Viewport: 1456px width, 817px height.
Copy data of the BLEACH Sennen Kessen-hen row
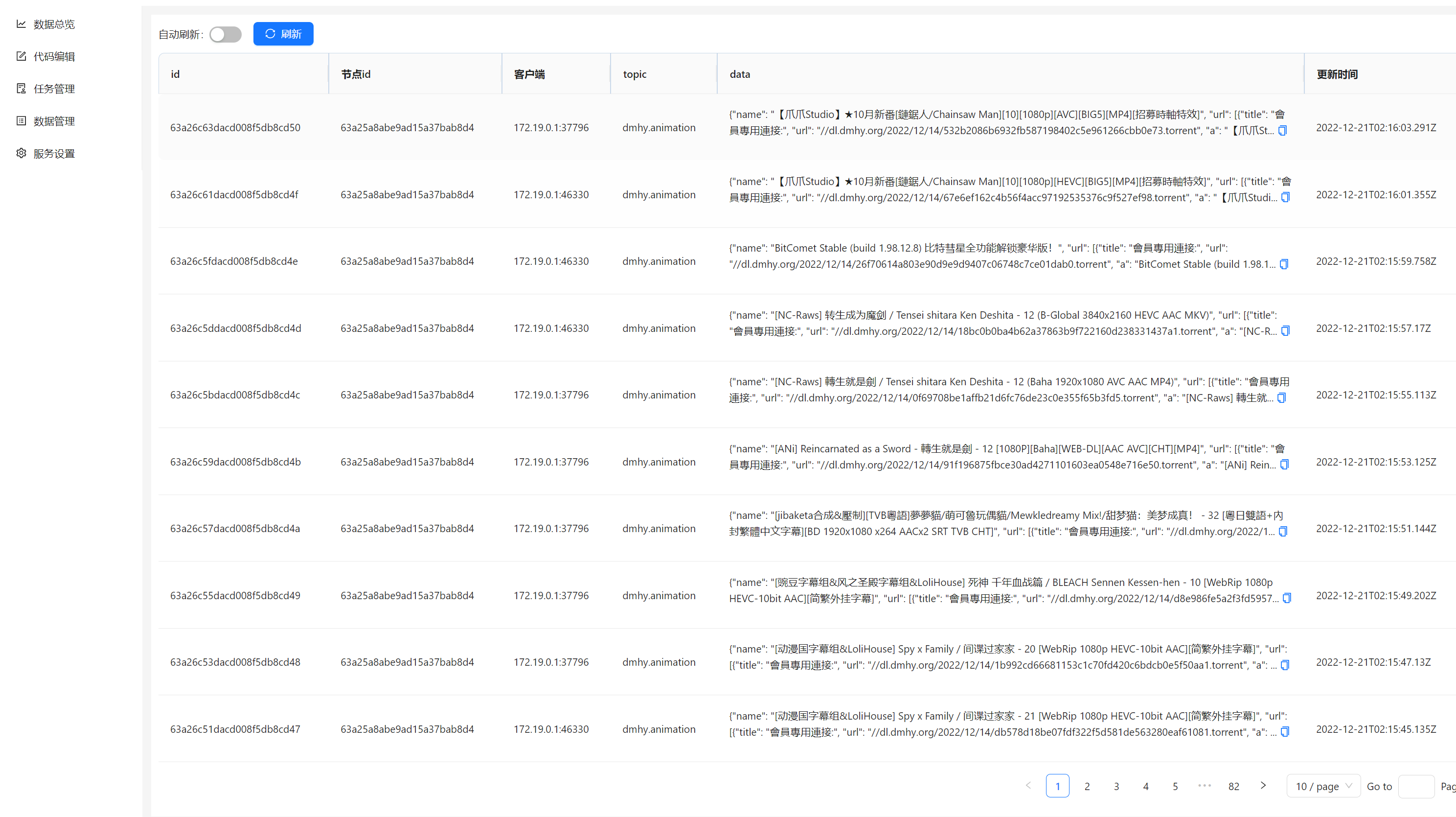[1286, 598]
